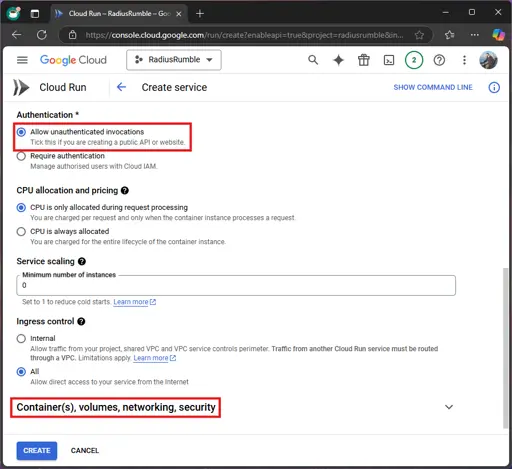Viewport: 512px width, 469px height.
Task: Select CPU is only allocated during request processing
Action: point(21,208)
